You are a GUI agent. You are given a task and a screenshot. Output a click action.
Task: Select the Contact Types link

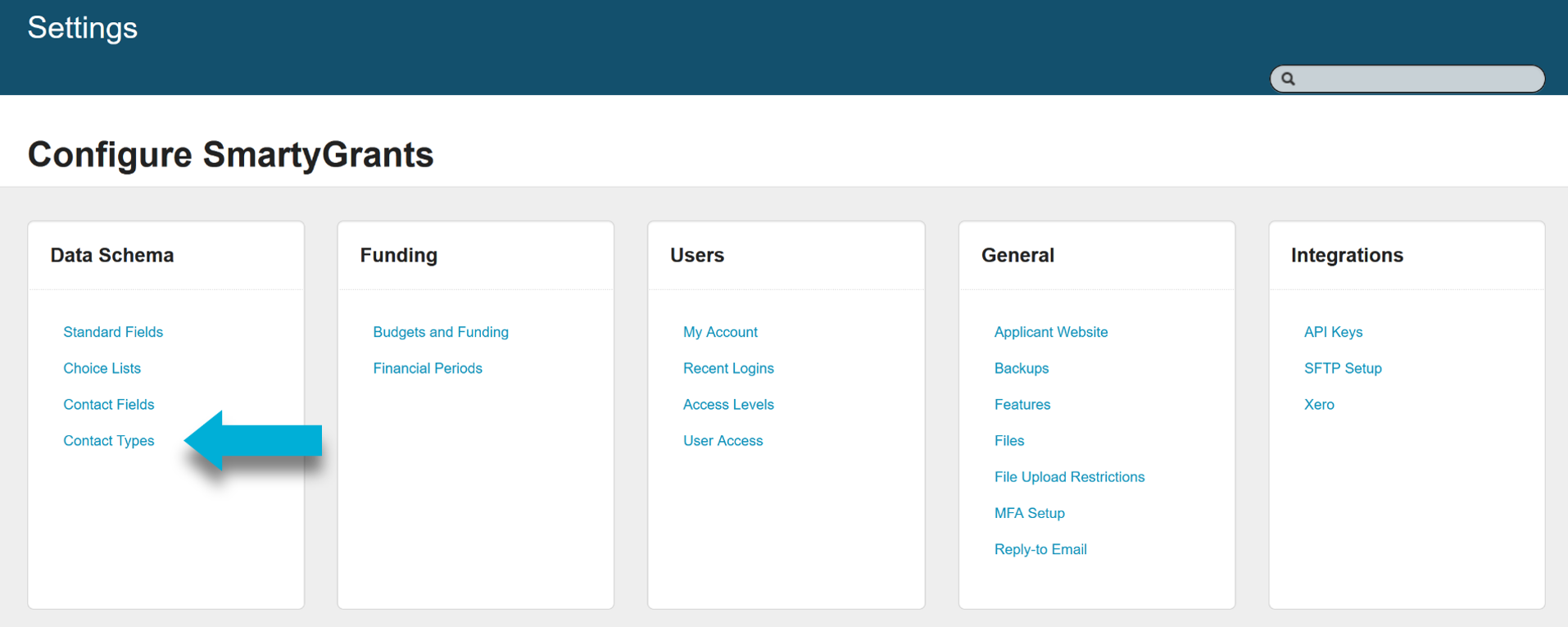click(x=108, y=440)
